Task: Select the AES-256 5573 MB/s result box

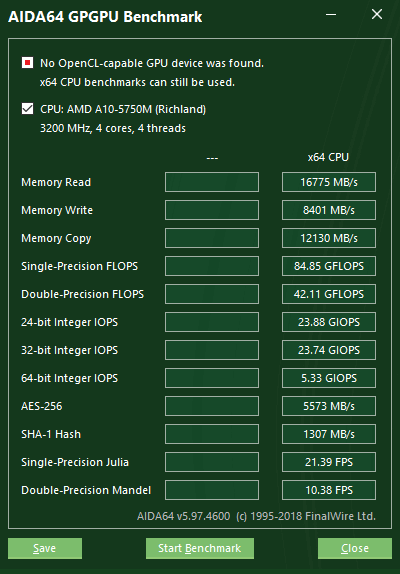Action: pos(329,406)
